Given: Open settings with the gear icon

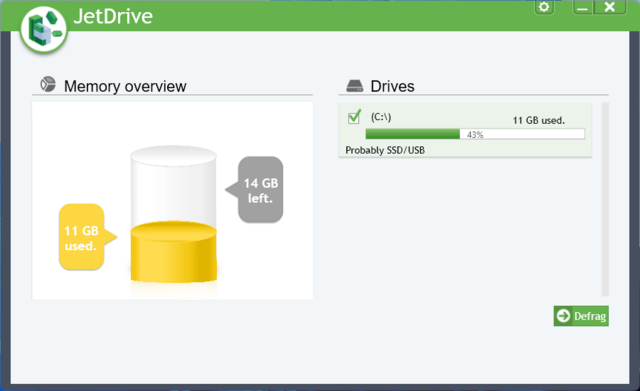Looking at the screenshot, I should [544, 7].
